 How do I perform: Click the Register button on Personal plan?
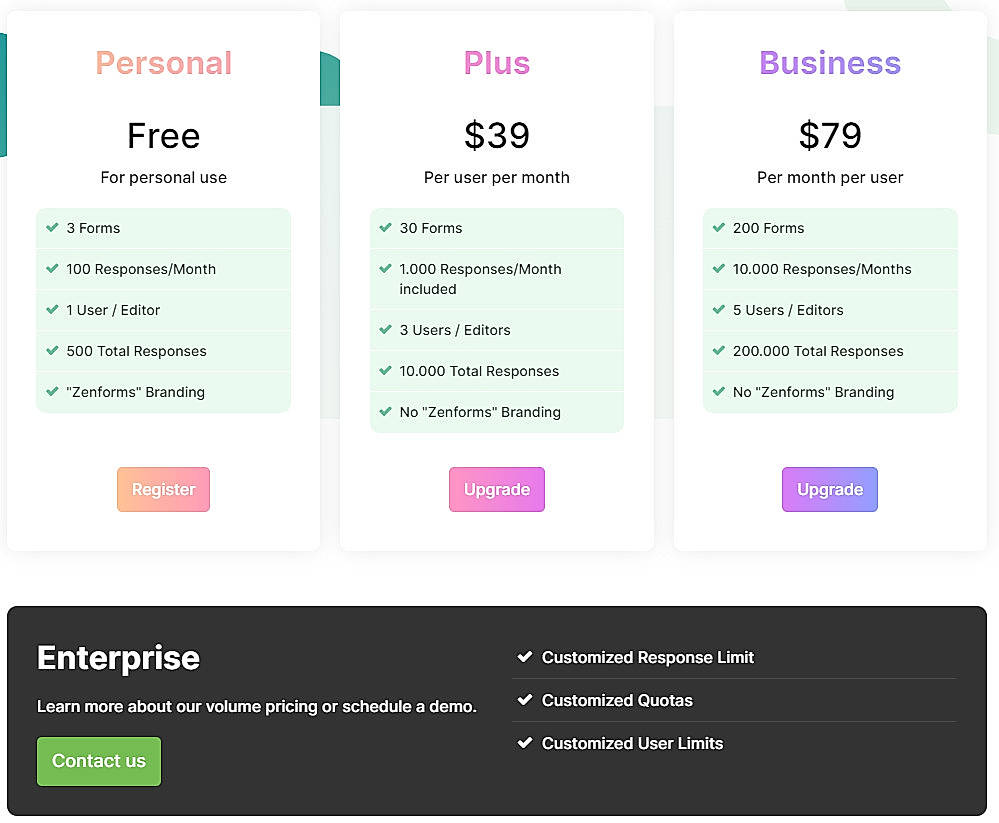pyautogui.click(x=163, y=489)
